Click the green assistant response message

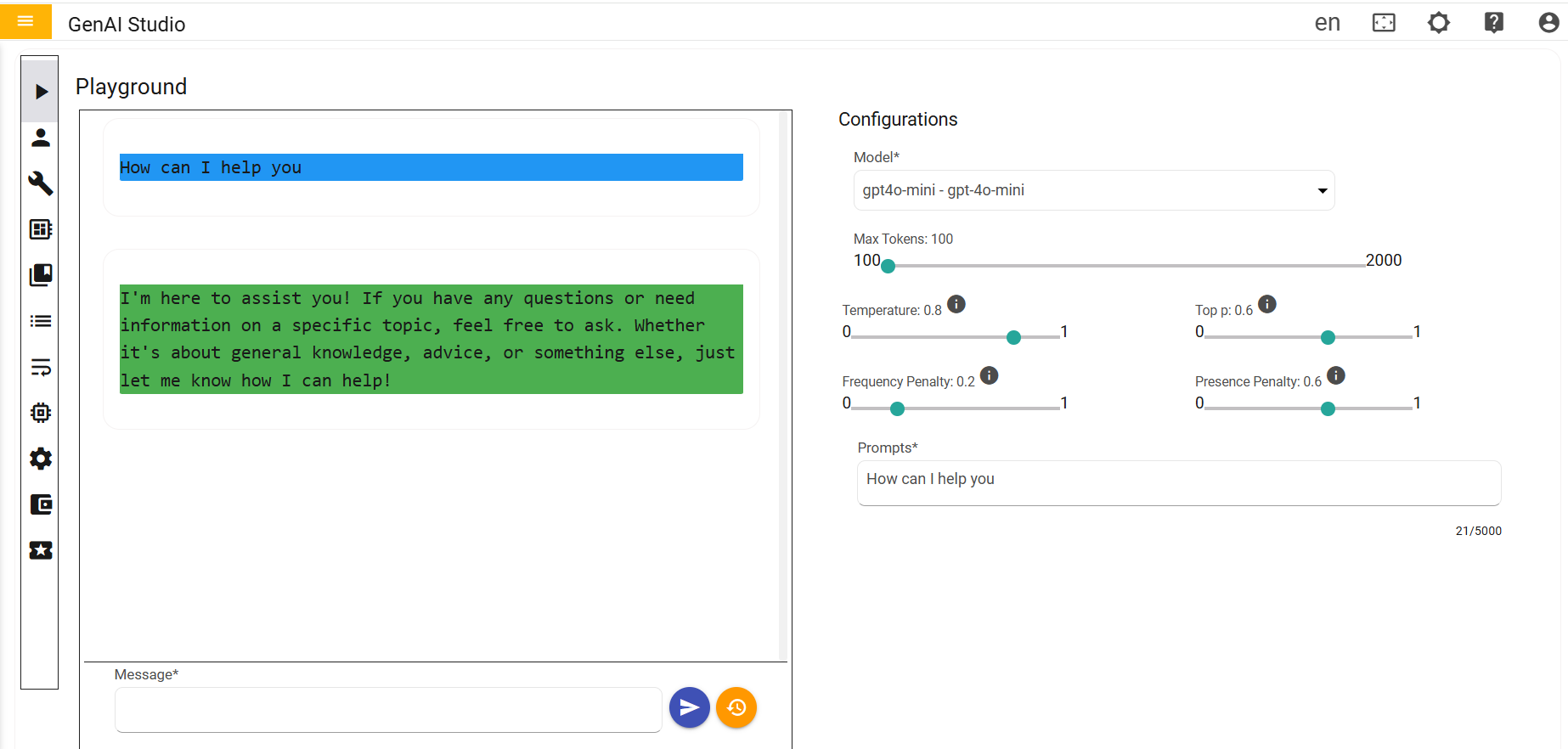(x=431, y=339)
